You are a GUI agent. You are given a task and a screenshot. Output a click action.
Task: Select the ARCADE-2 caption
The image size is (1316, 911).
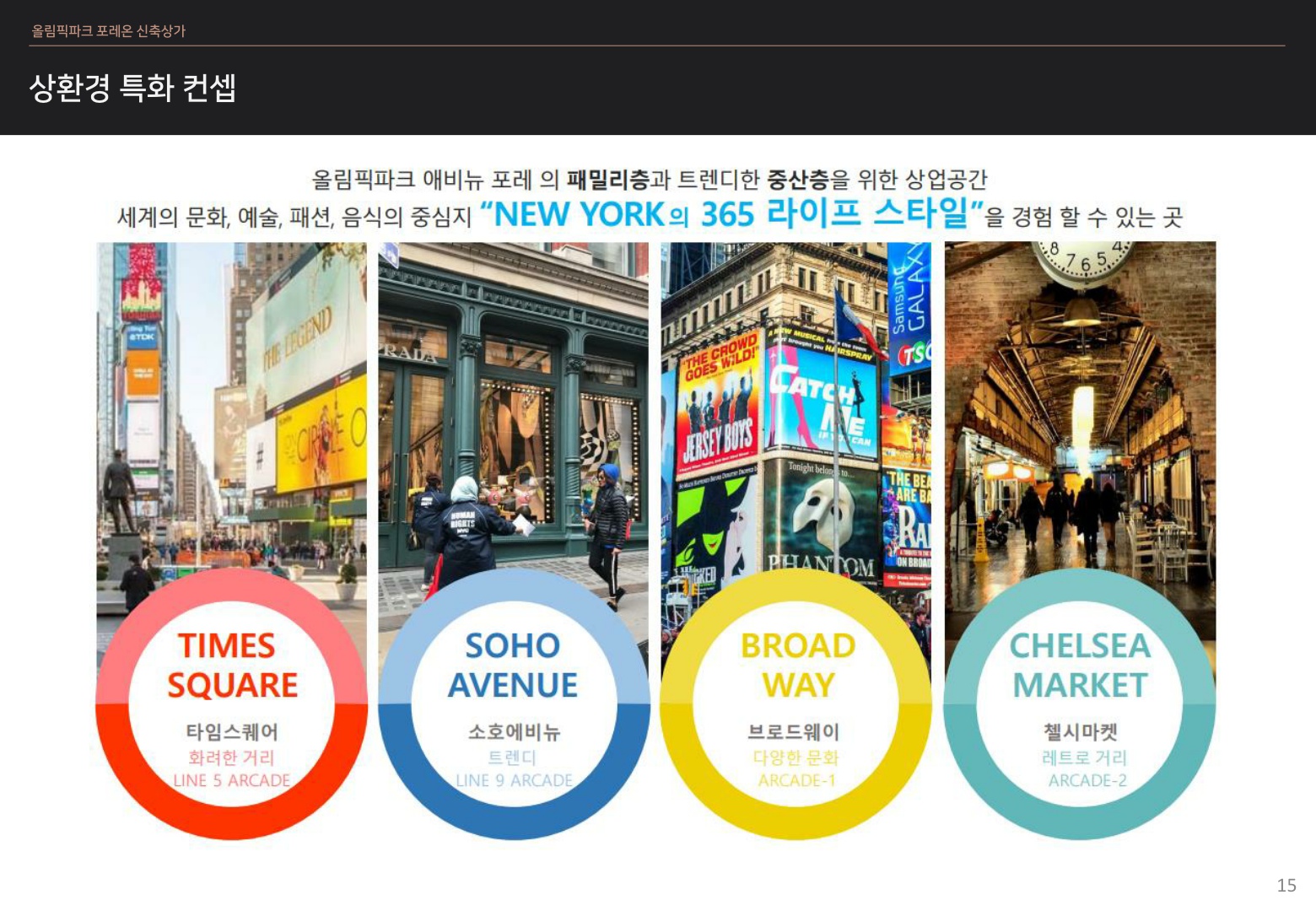(1087, 781)
